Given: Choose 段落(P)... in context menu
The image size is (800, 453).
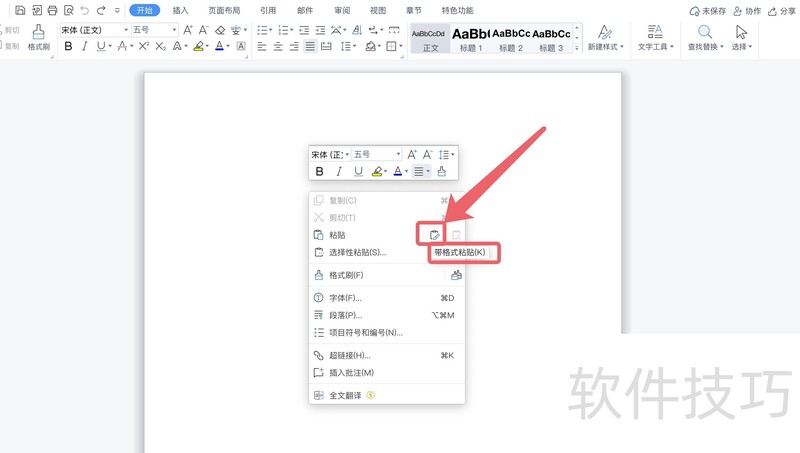Looking at the screenshot, I should pos(387,315).
